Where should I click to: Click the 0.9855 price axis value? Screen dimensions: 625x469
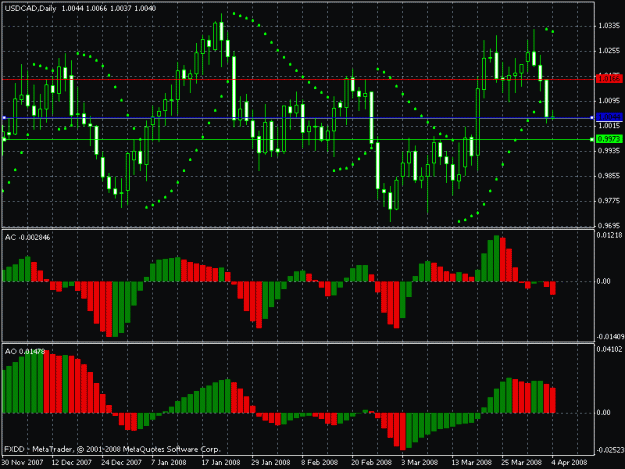pos(609,176)
